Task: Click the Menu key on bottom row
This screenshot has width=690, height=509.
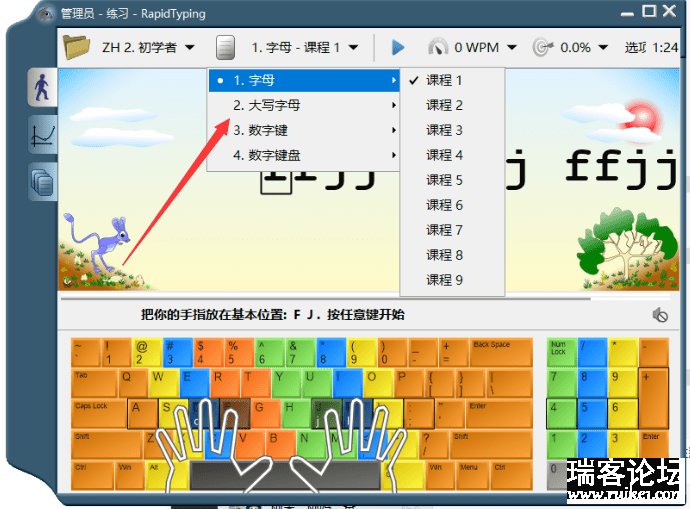Action: pos(473,475)
